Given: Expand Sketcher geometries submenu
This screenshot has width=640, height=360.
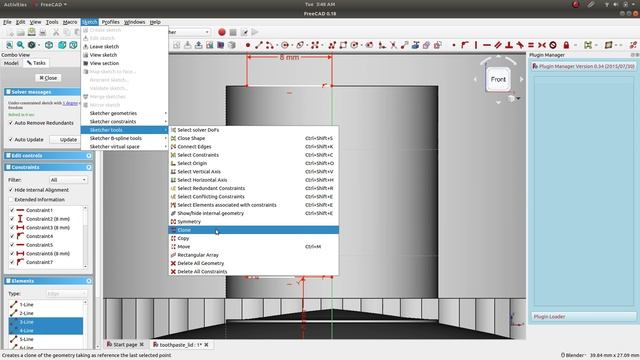Looking at the screenshot, I should click(x=124, y=113).
